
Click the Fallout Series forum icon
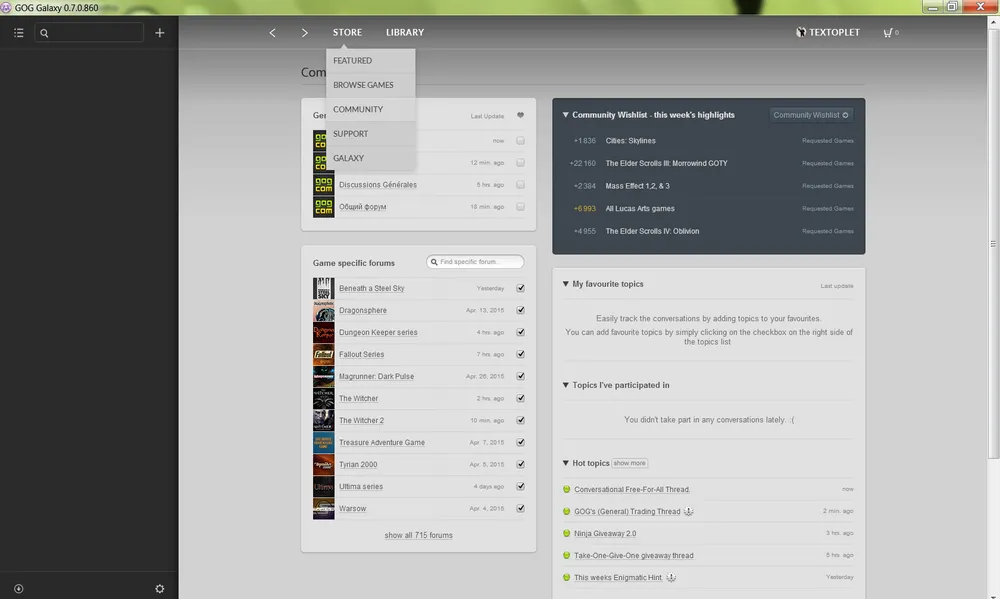(323, 355)
